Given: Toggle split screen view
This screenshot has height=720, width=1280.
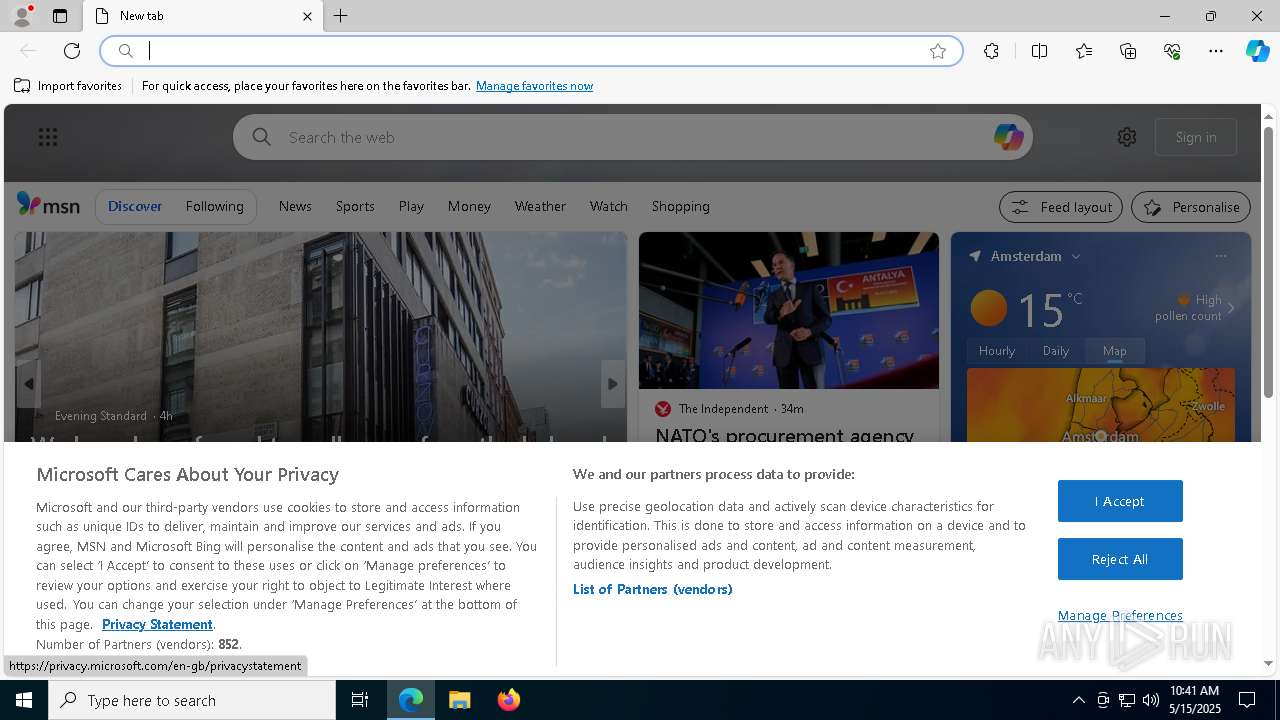Looking at the screenshot, I should point(1039,51).
